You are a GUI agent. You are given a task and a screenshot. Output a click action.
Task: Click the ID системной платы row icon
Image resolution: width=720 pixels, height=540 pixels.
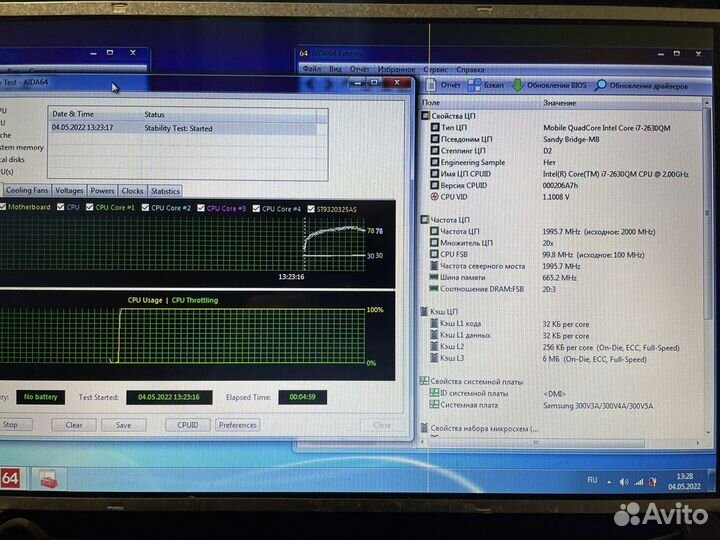434,393
